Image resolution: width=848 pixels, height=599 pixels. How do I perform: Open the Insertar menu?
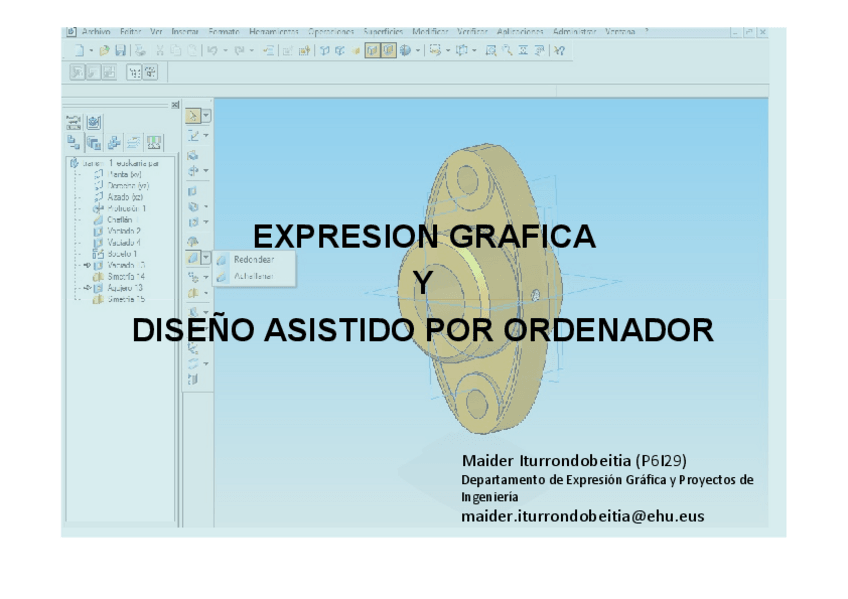[185, 32]
